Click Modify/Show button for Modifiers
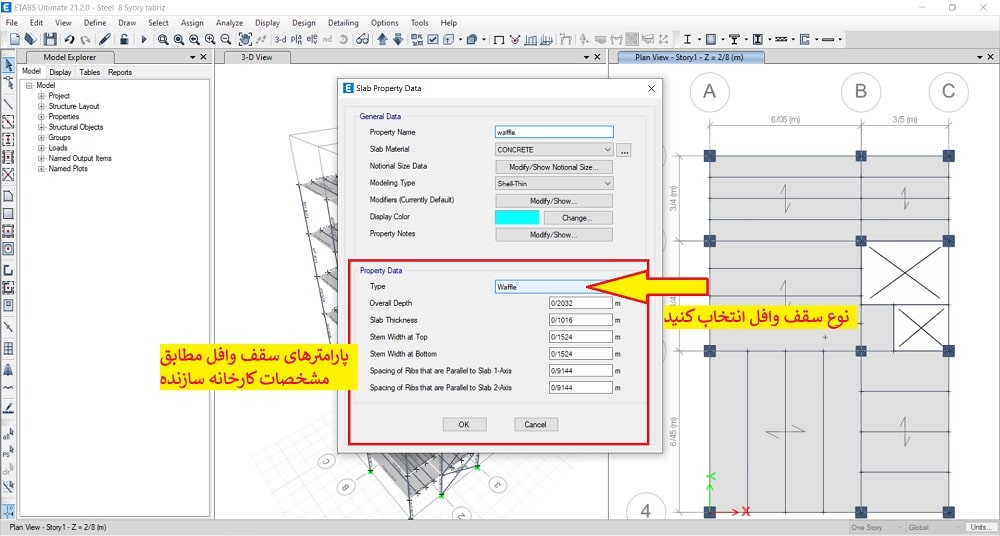Screen dimensions: 1000x536 554,201
